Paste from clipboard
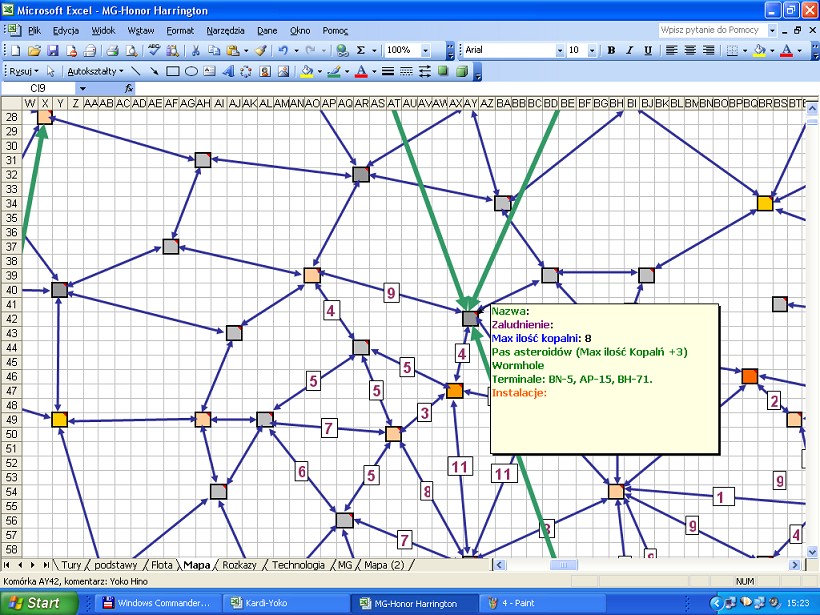 [233, 50]
